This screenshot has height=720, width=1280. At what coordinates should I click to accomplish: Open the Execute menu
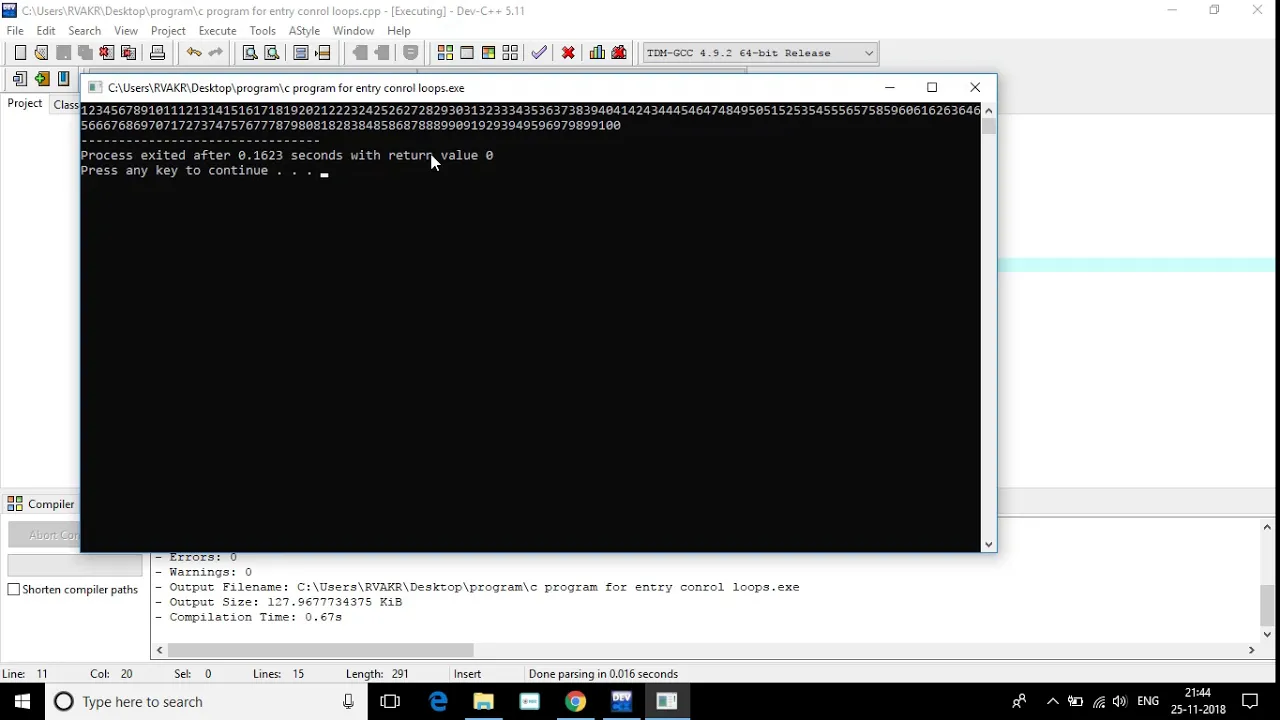[x=217, y=31]
